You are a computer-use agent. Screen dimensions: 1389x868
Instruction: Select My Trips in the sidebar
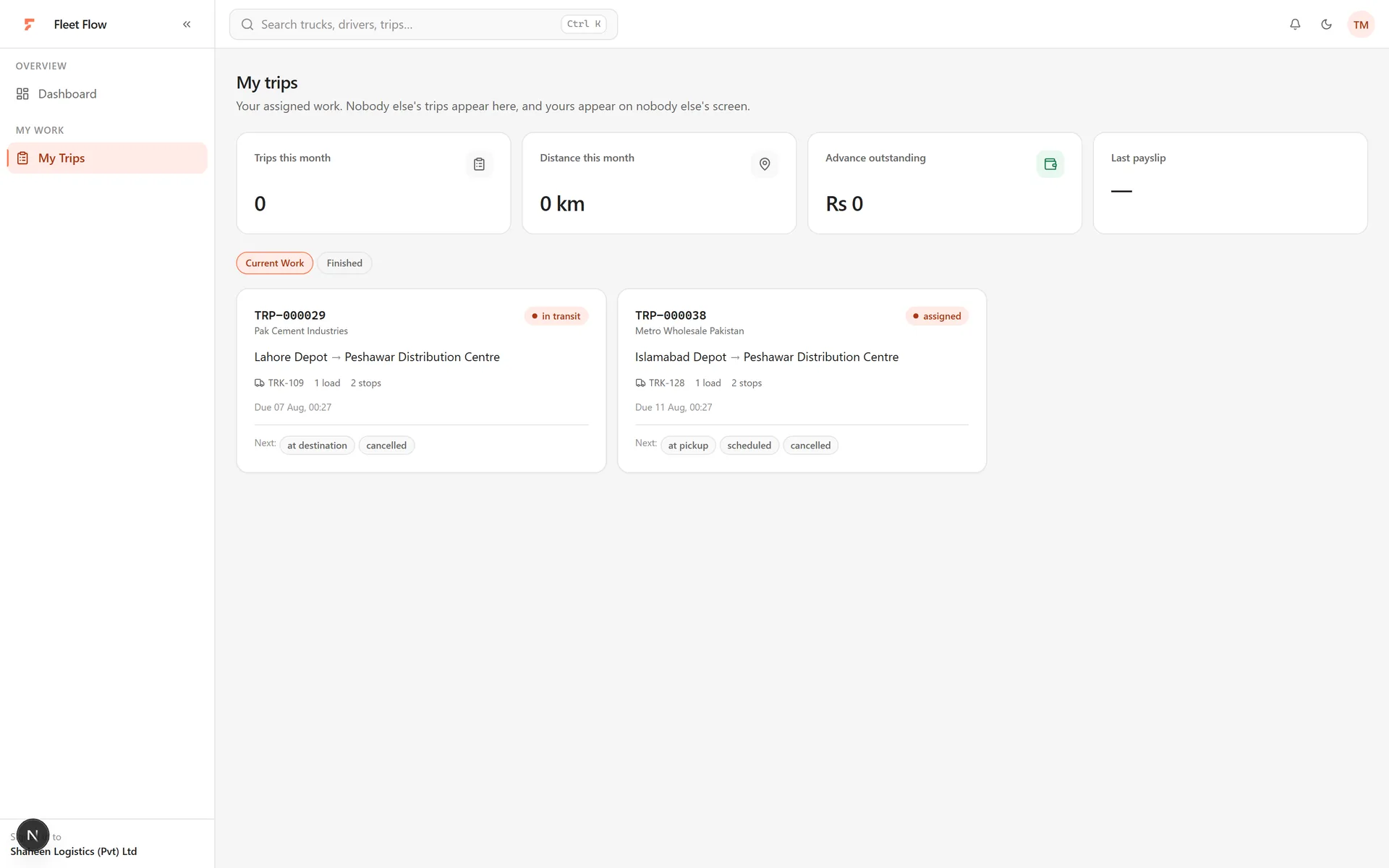coord(107,158)
